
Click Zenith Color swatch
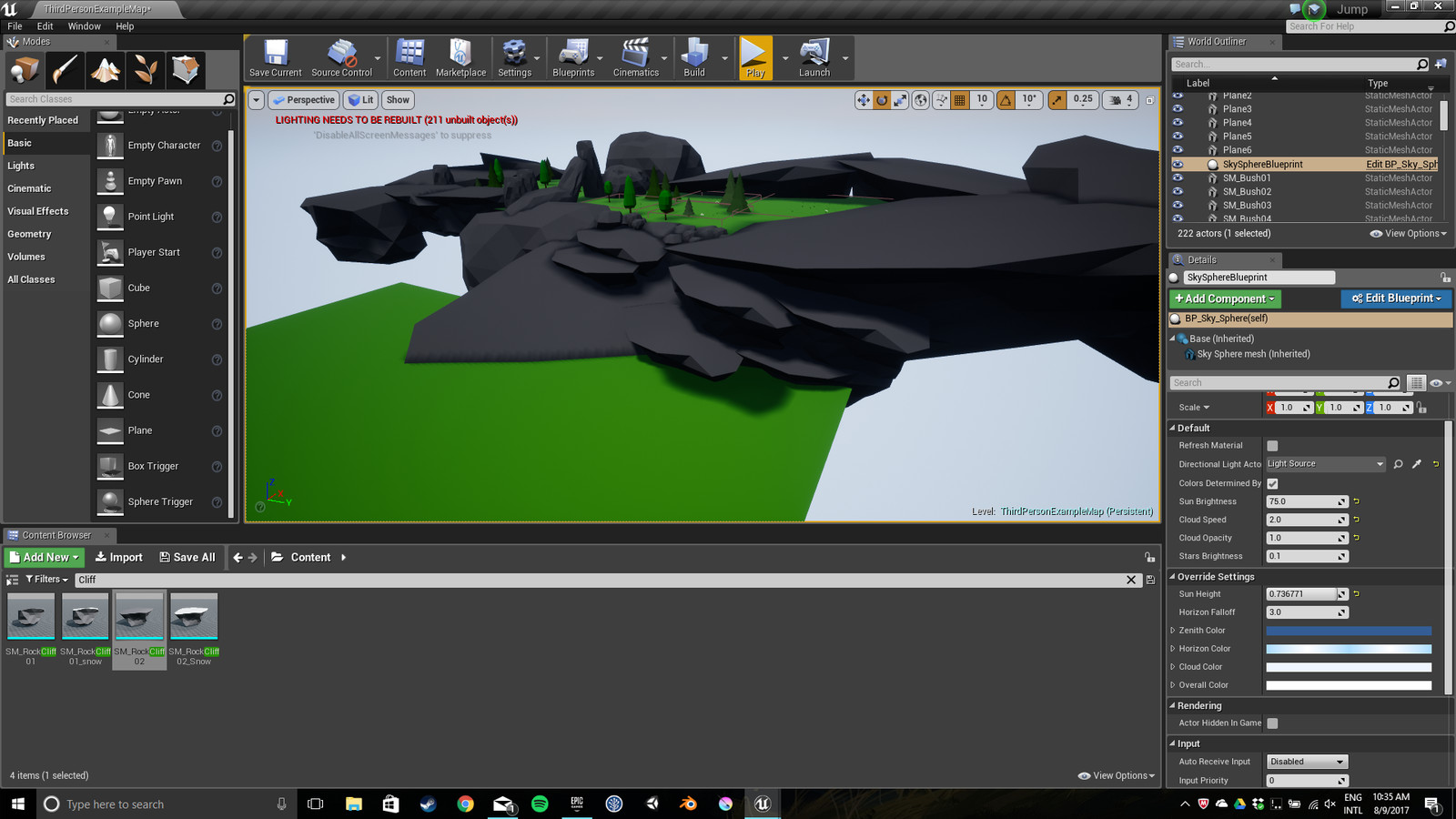tap(1349, 631)
